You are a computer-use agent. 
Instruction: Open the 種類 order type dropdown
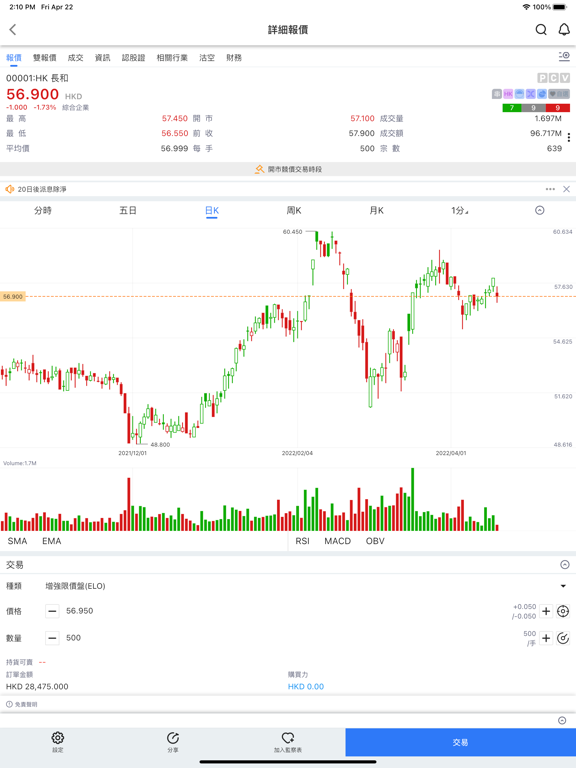[563, 586]
